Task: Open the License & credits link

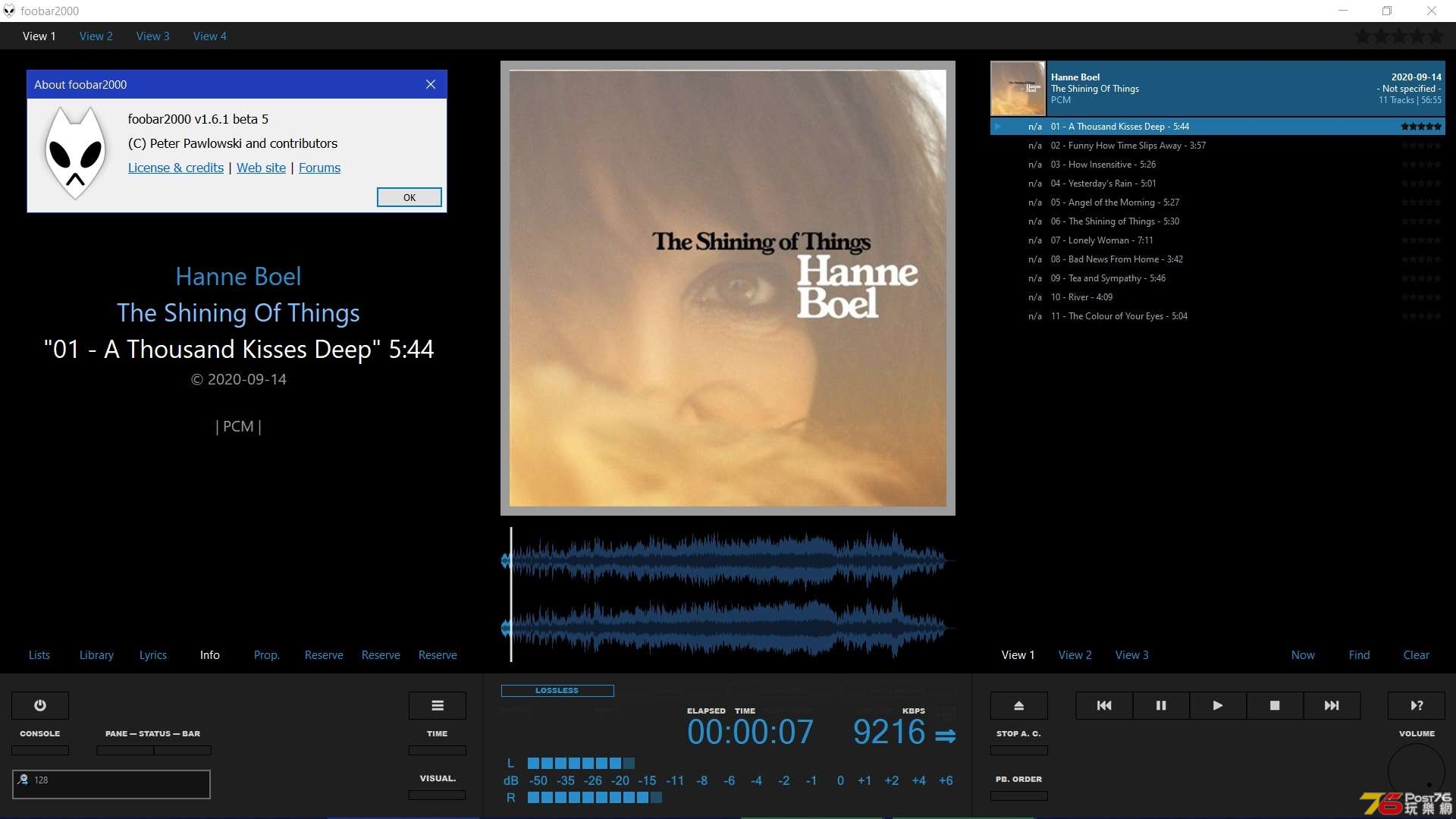Action: tap(176, 168)
